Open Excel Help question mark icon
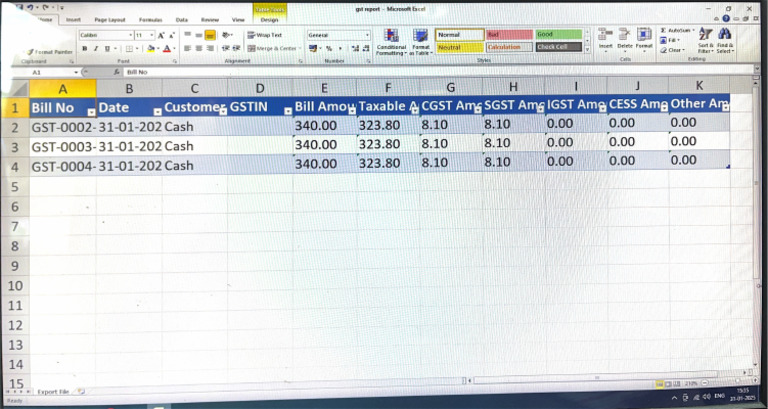Image resolution: width=768 pixels, height=409 pixels. 726,19
